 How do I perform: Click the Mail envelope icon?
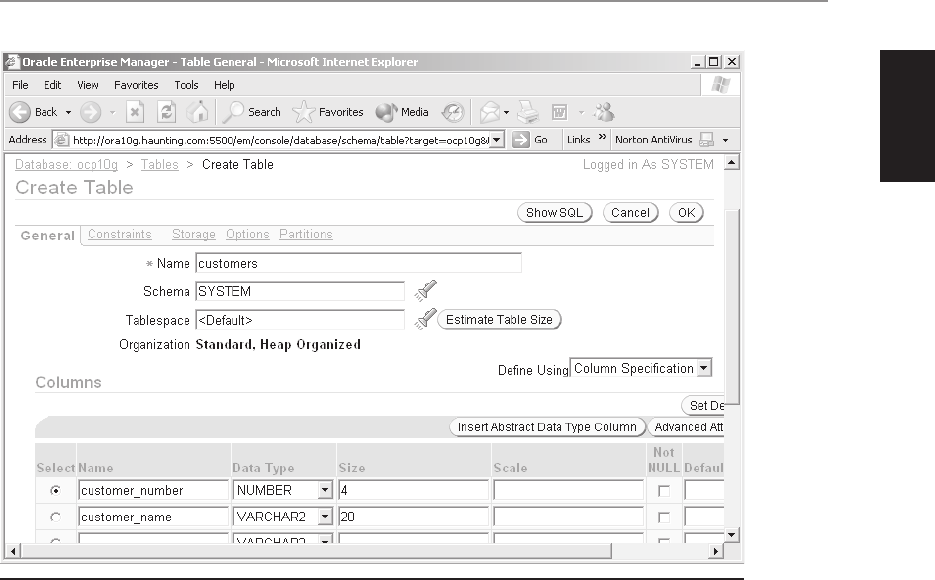(x=490, y=112)
